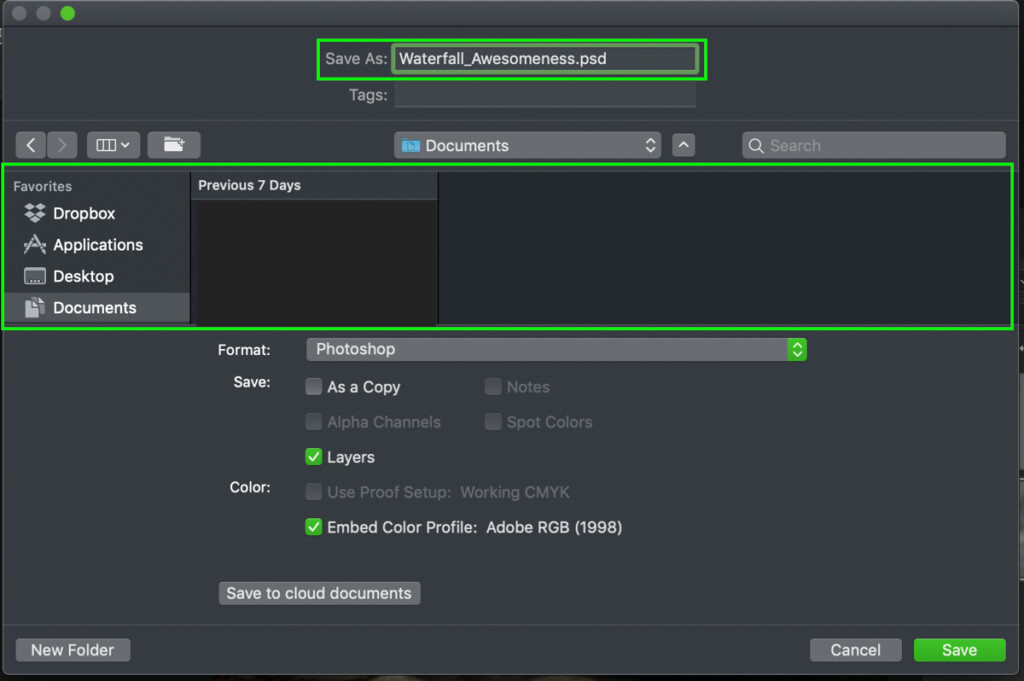Viewport: 1024px width, 681px height.
Task: Open the column view options button
Action: pos(112,145)
